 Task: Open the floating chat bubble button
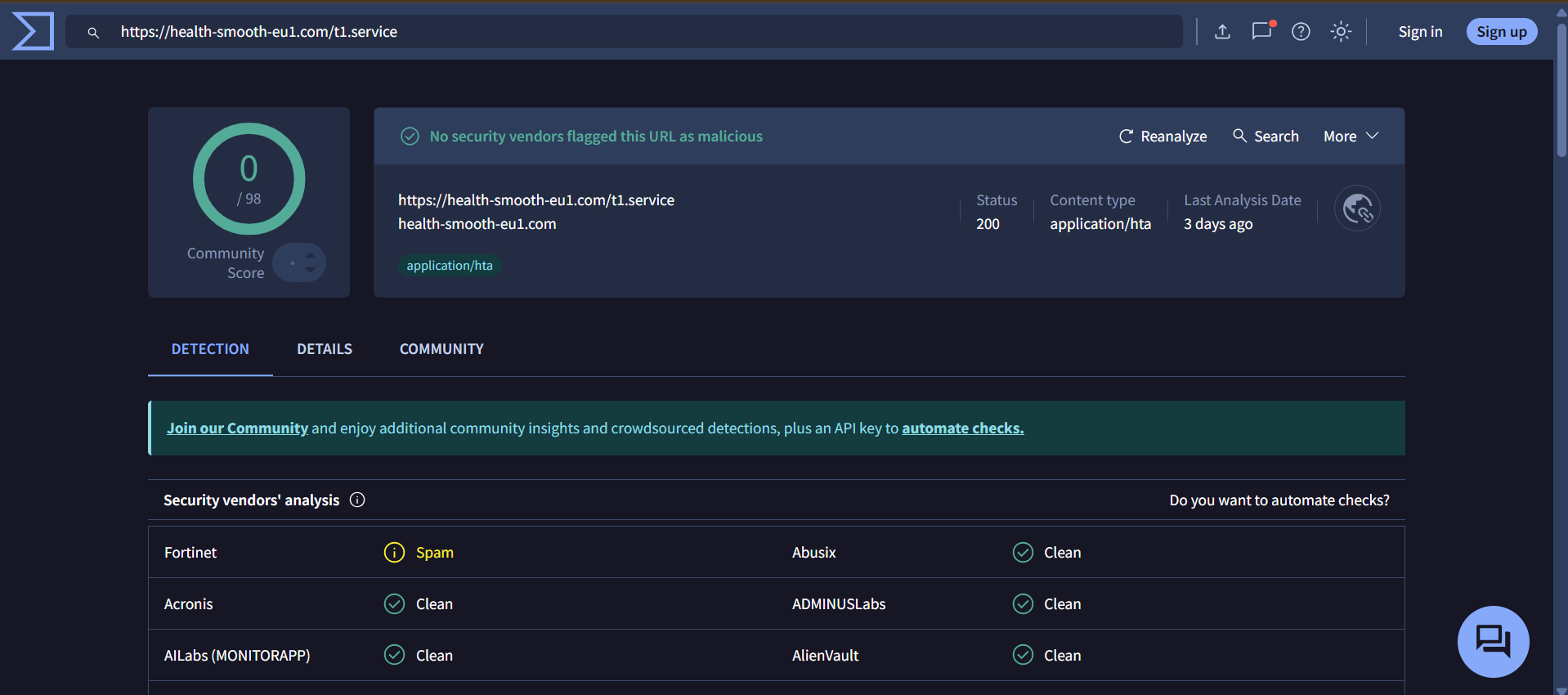coord(1493,641)
